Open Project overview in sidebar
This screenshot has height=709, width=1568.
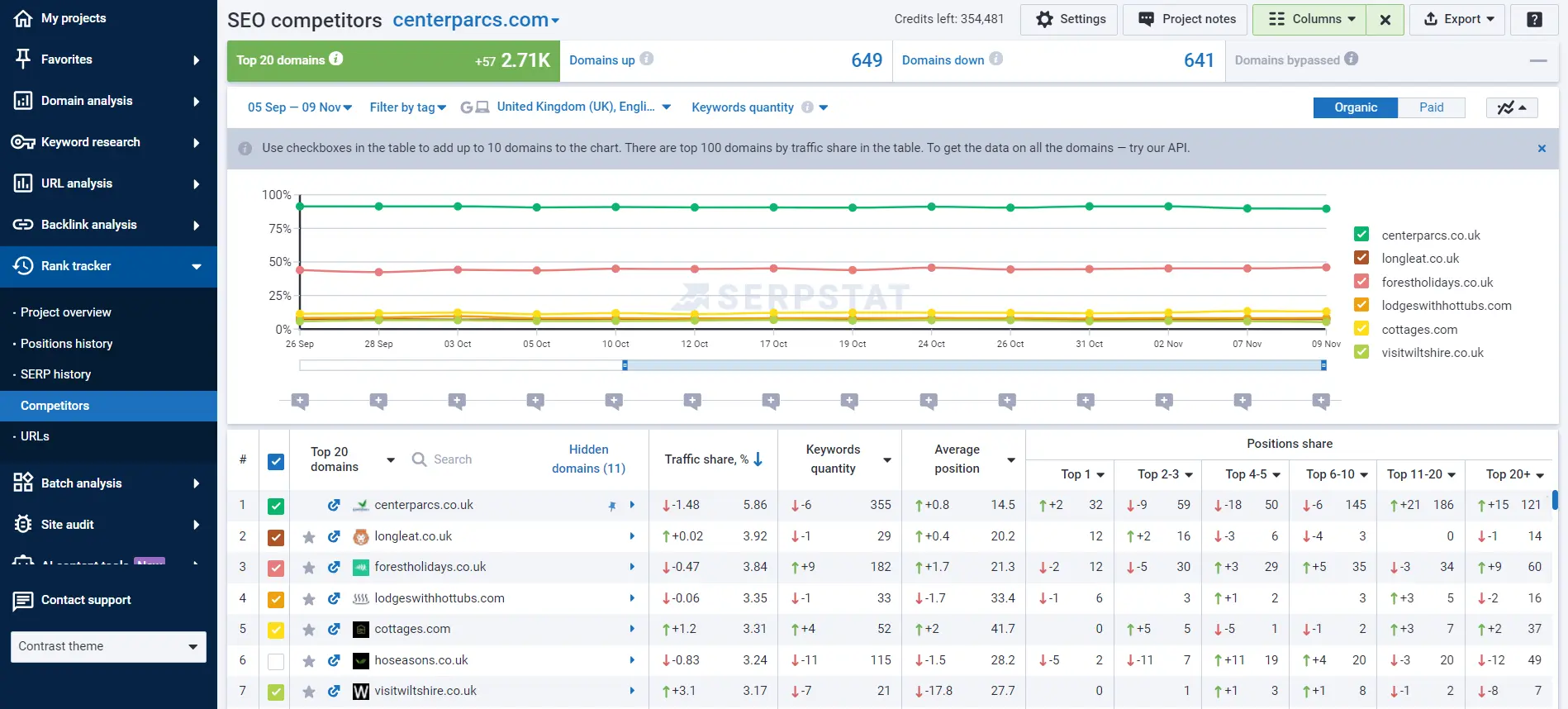pos(66,312)
